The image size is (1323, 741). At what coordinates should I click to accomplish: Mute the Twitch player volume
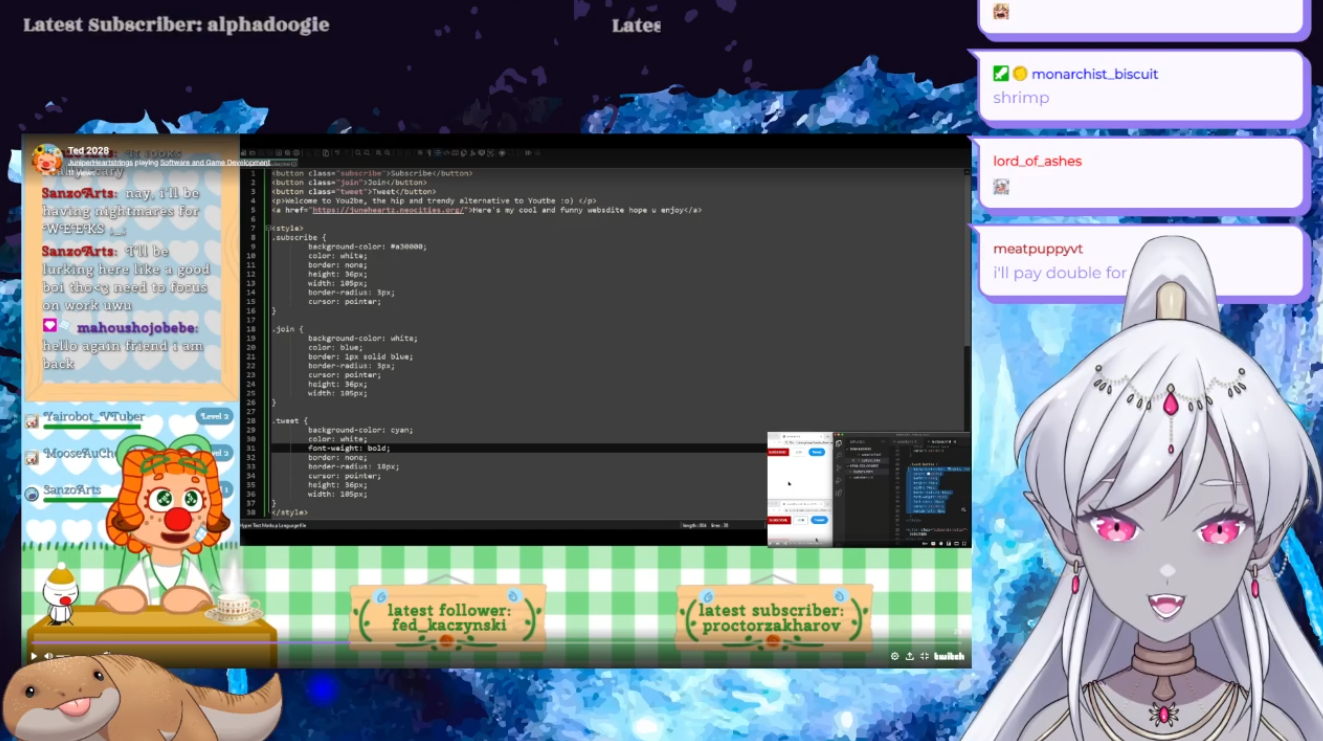coord(48,656)
